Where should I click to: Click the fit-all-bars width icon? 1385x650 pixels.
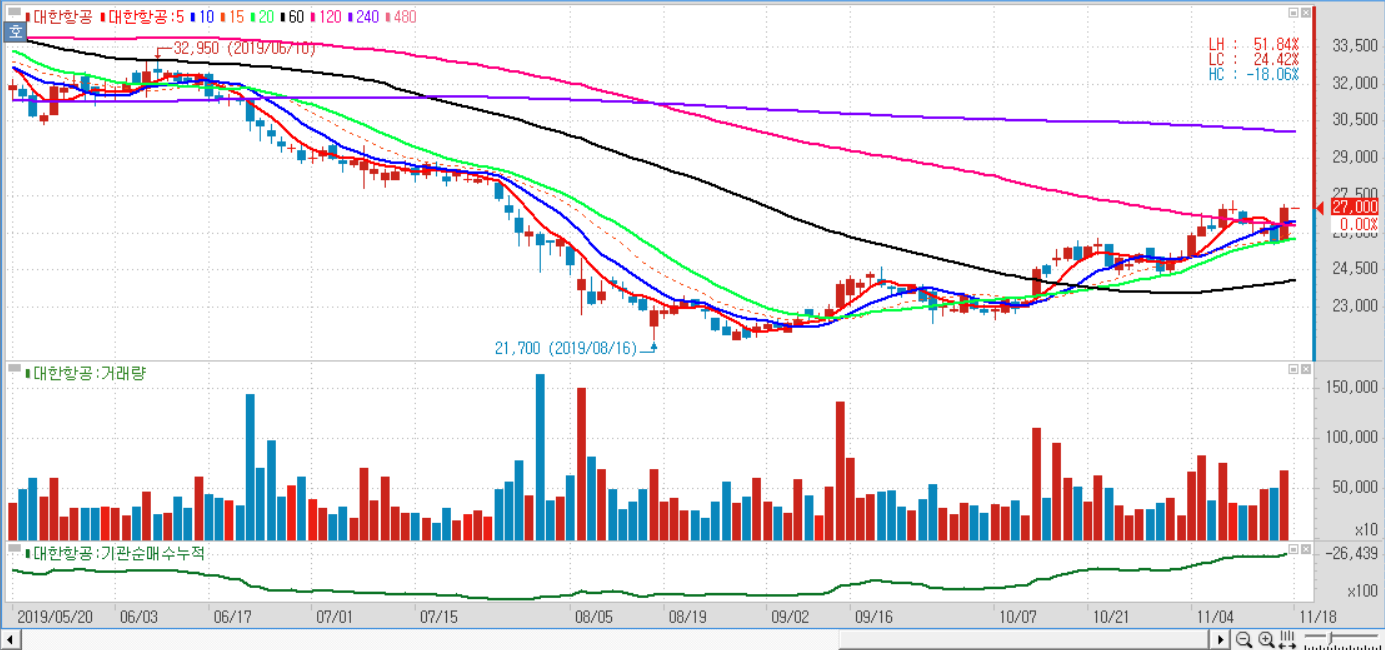[x=1287, y=639]
